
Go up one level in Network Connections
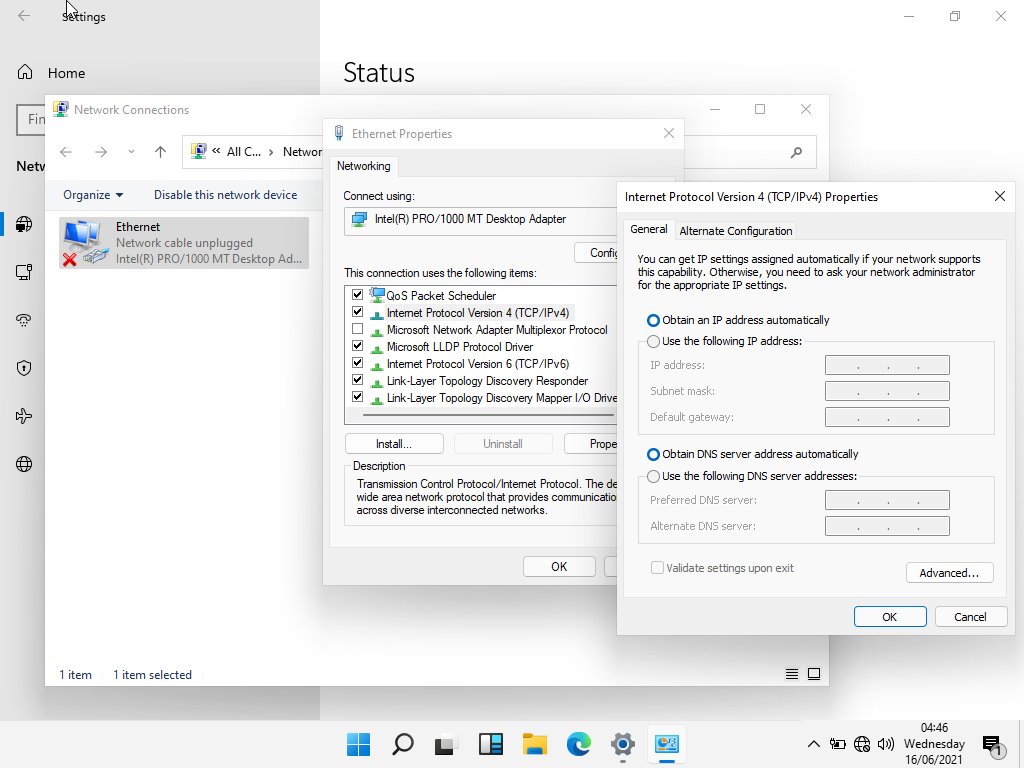coord(161,152)
